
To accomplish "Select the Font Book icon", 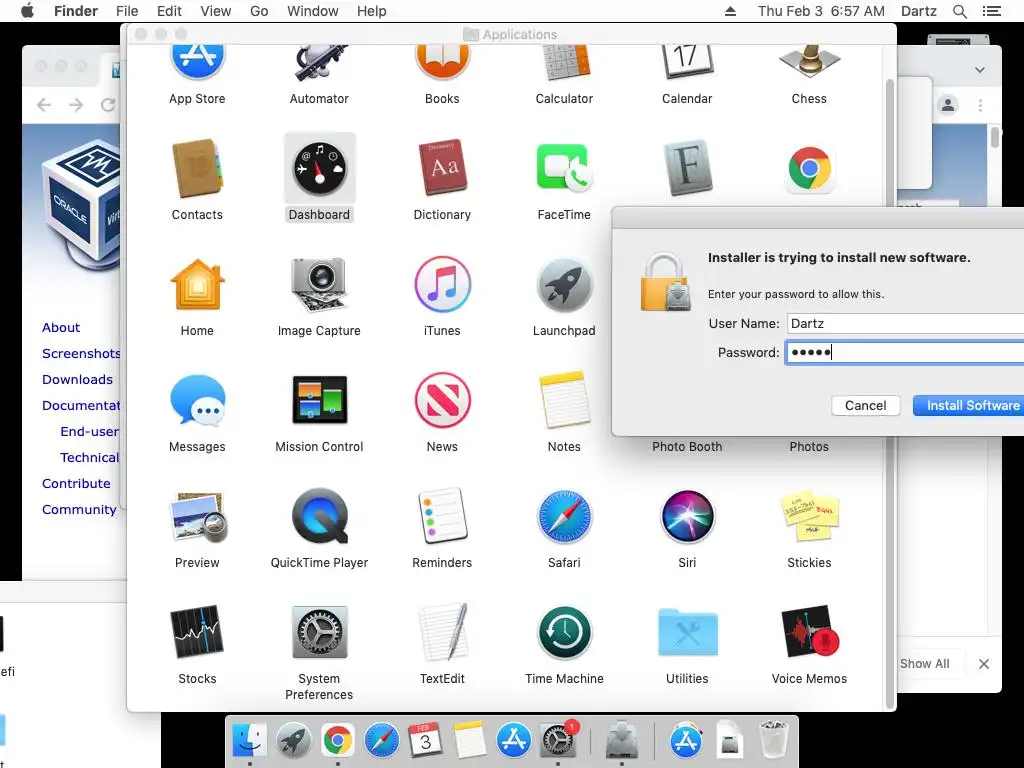I will click(x=687, y=167).
